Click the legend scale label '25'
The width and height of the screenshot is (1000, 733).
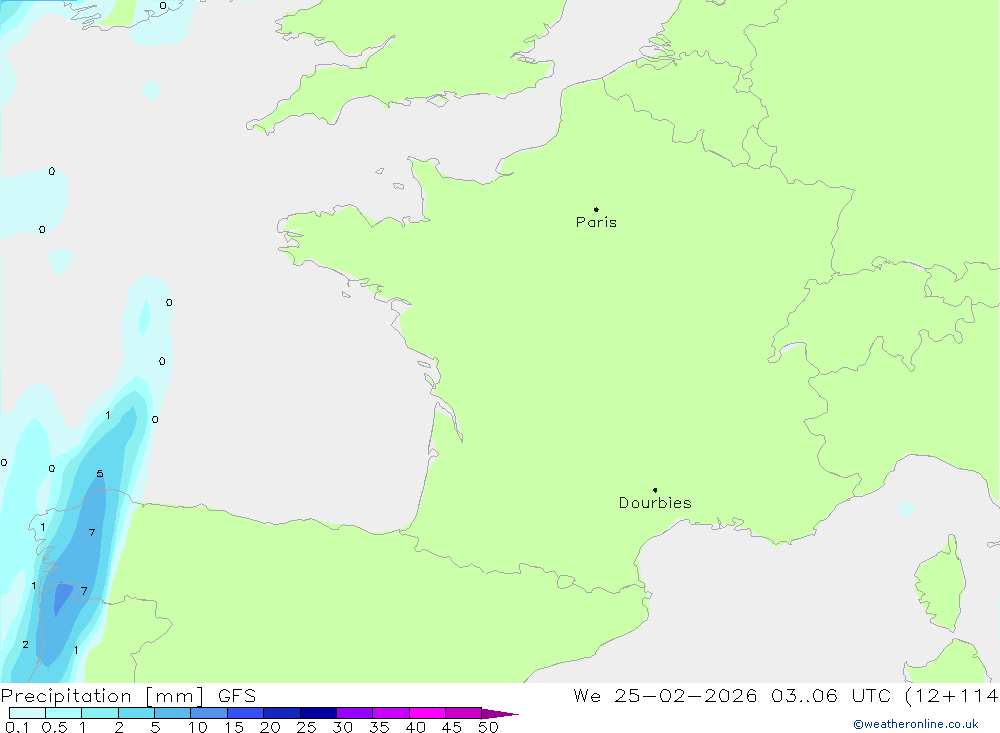306,727
